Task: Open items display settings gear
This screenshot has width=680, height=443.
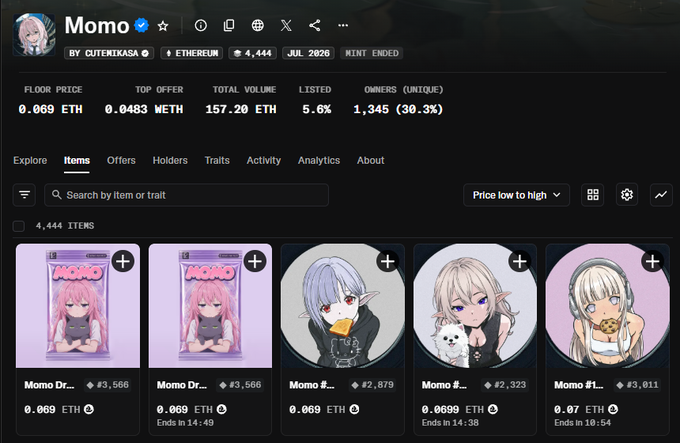Action: [x=627, y=195]
